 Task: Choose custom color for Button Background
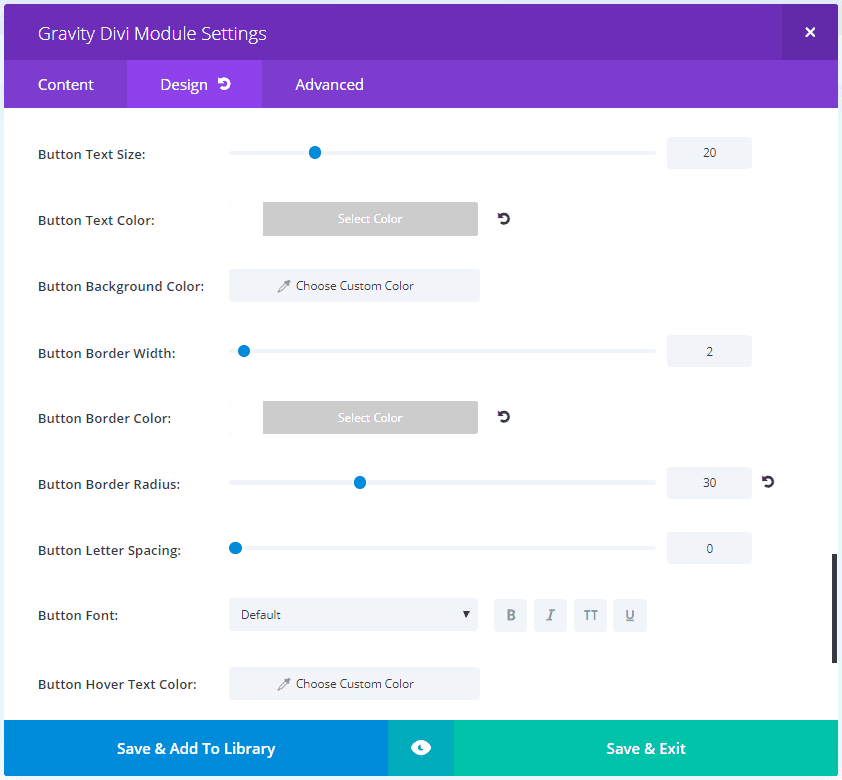[x=354, y=286]
